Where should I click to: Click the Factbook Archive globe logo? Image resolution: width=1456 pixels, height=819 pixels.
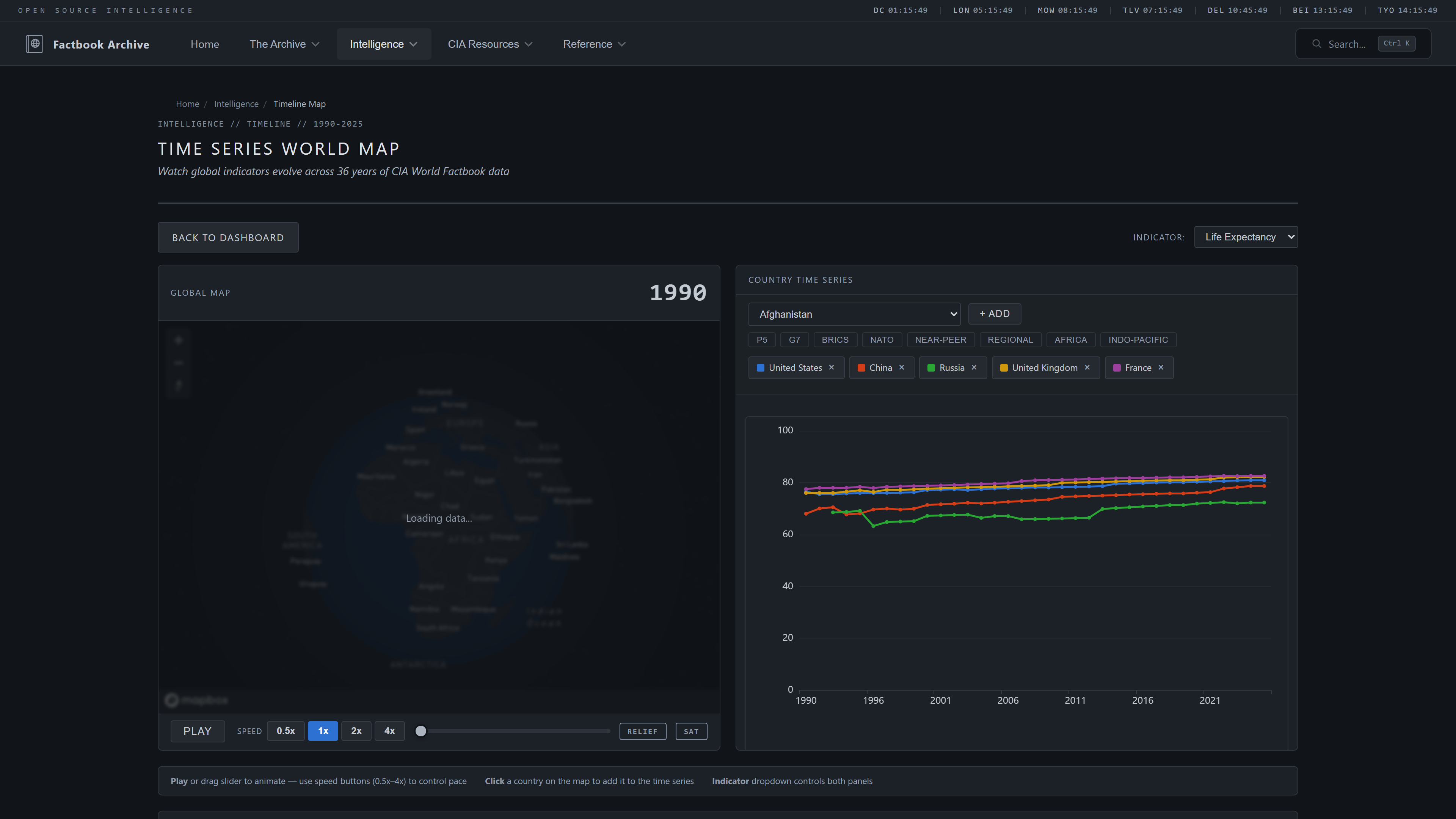(x=35, y=44)
